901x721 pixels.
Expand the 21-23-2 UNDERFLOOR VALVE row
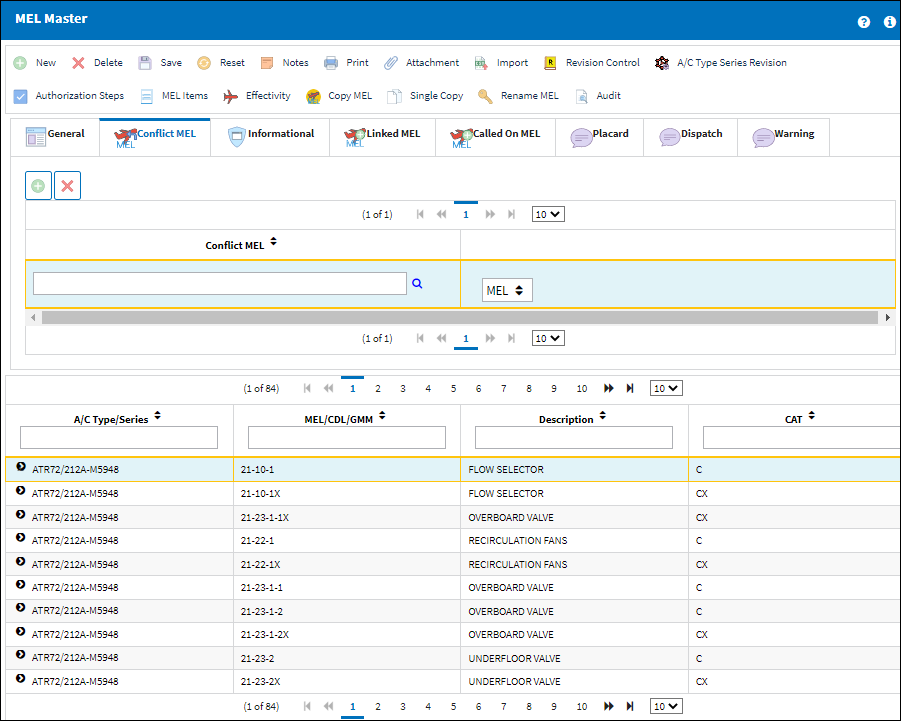coord(21,655)
